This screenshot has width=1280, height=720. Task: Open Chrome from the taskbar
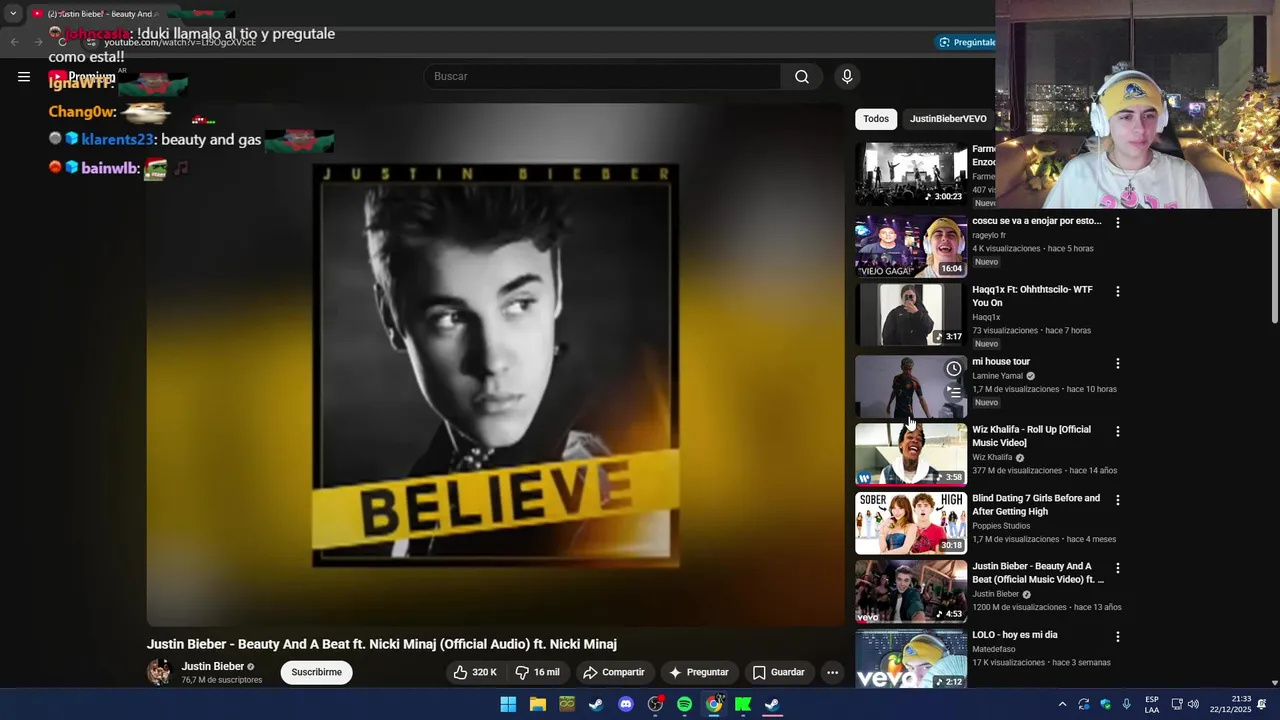coord(714,704)
